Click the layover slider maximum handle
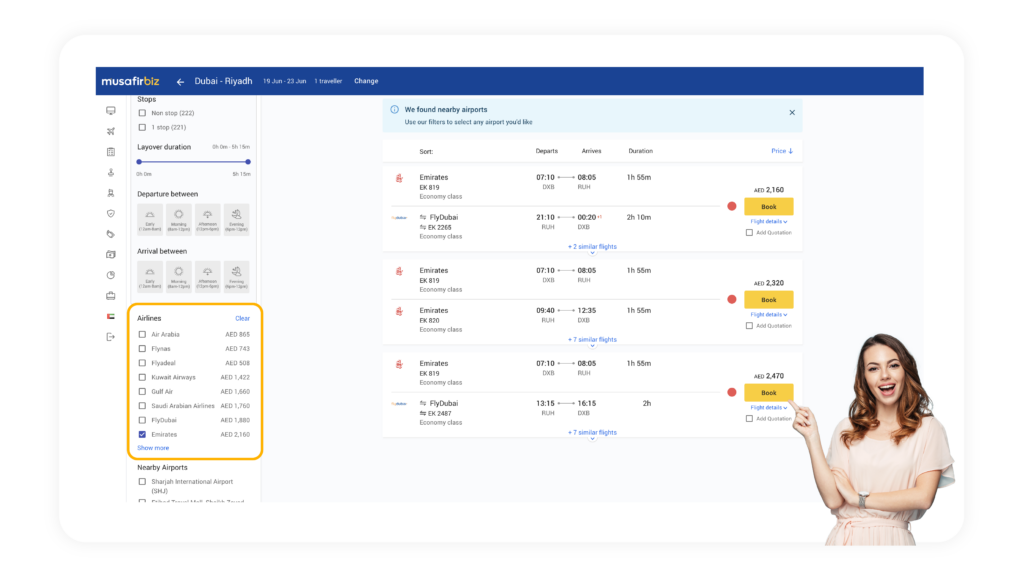Image resolution: width=1024 pixels, height=576 pixels. 248,162
